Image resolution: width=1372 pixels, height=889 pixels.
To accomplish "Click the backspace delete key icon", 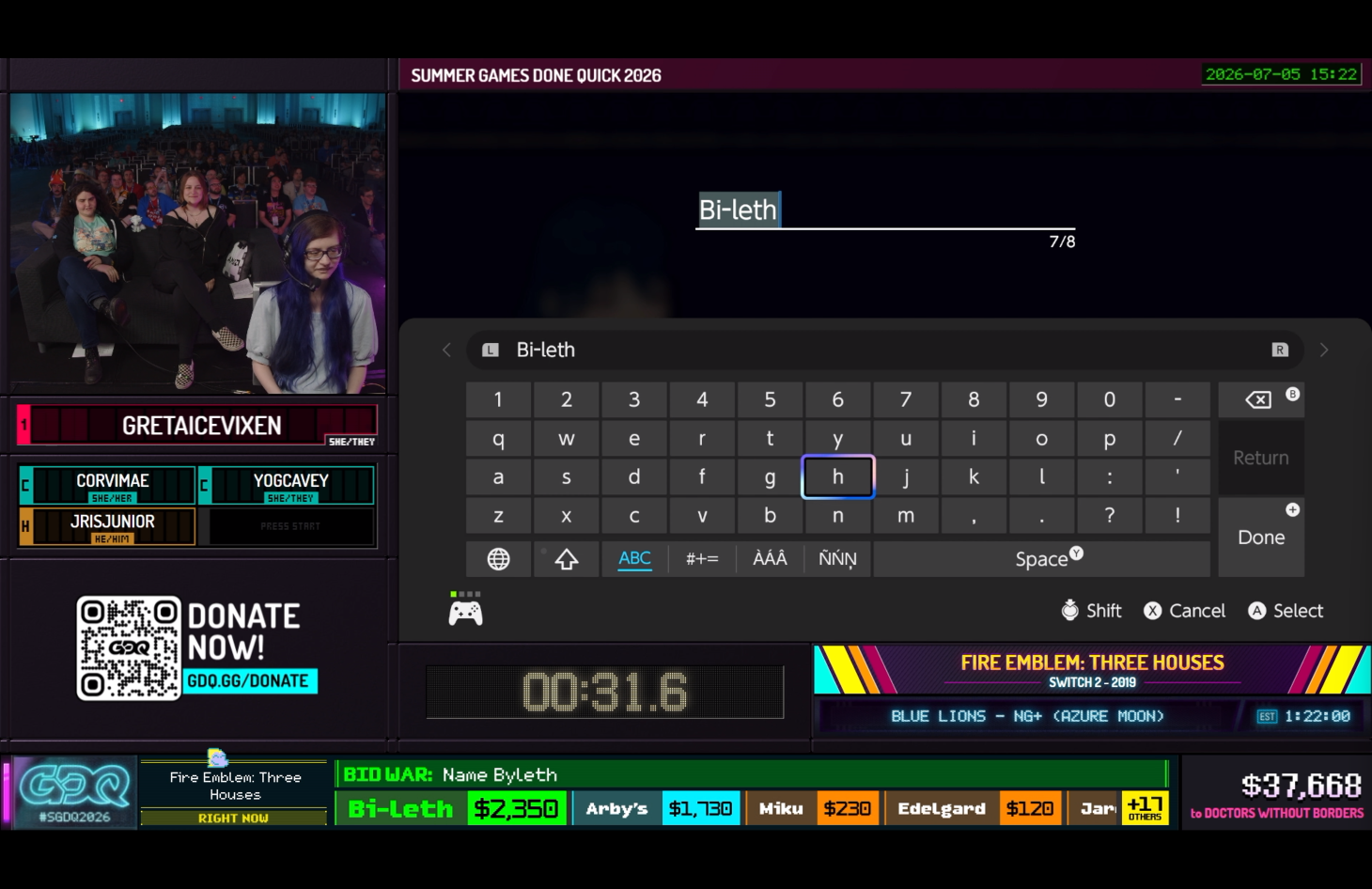I will [x=1258, y=400].
